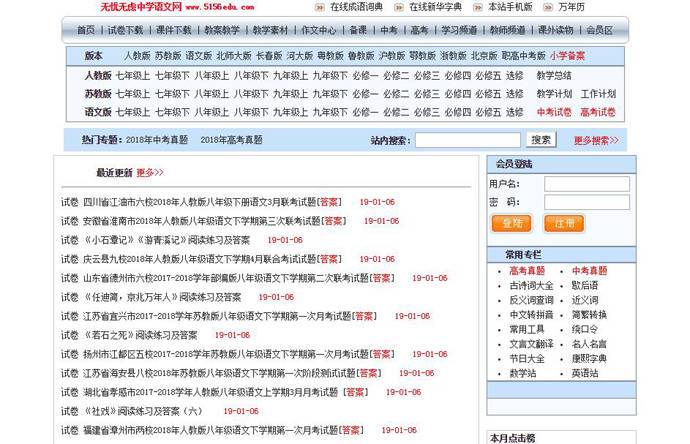Open 2018年中考真题 hot topic link
This screenshot has height=444, width=690.
[158, 141]
